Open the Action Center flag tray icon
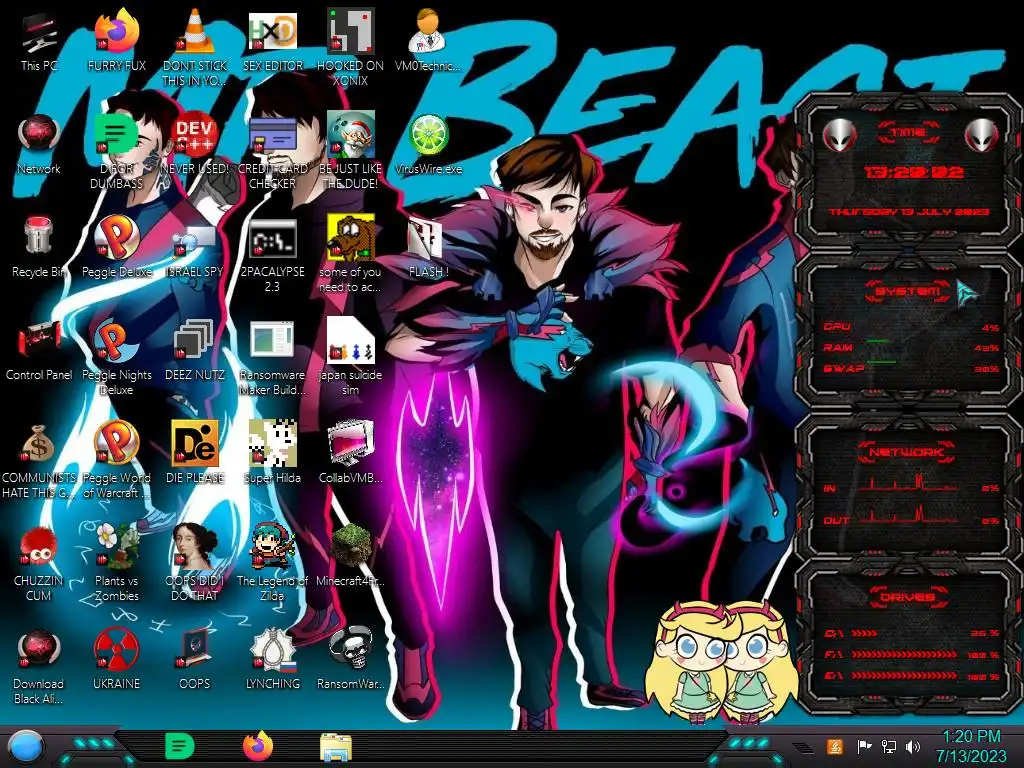The height and width of the screenshot is (768, 1024). tap(864, 746)
